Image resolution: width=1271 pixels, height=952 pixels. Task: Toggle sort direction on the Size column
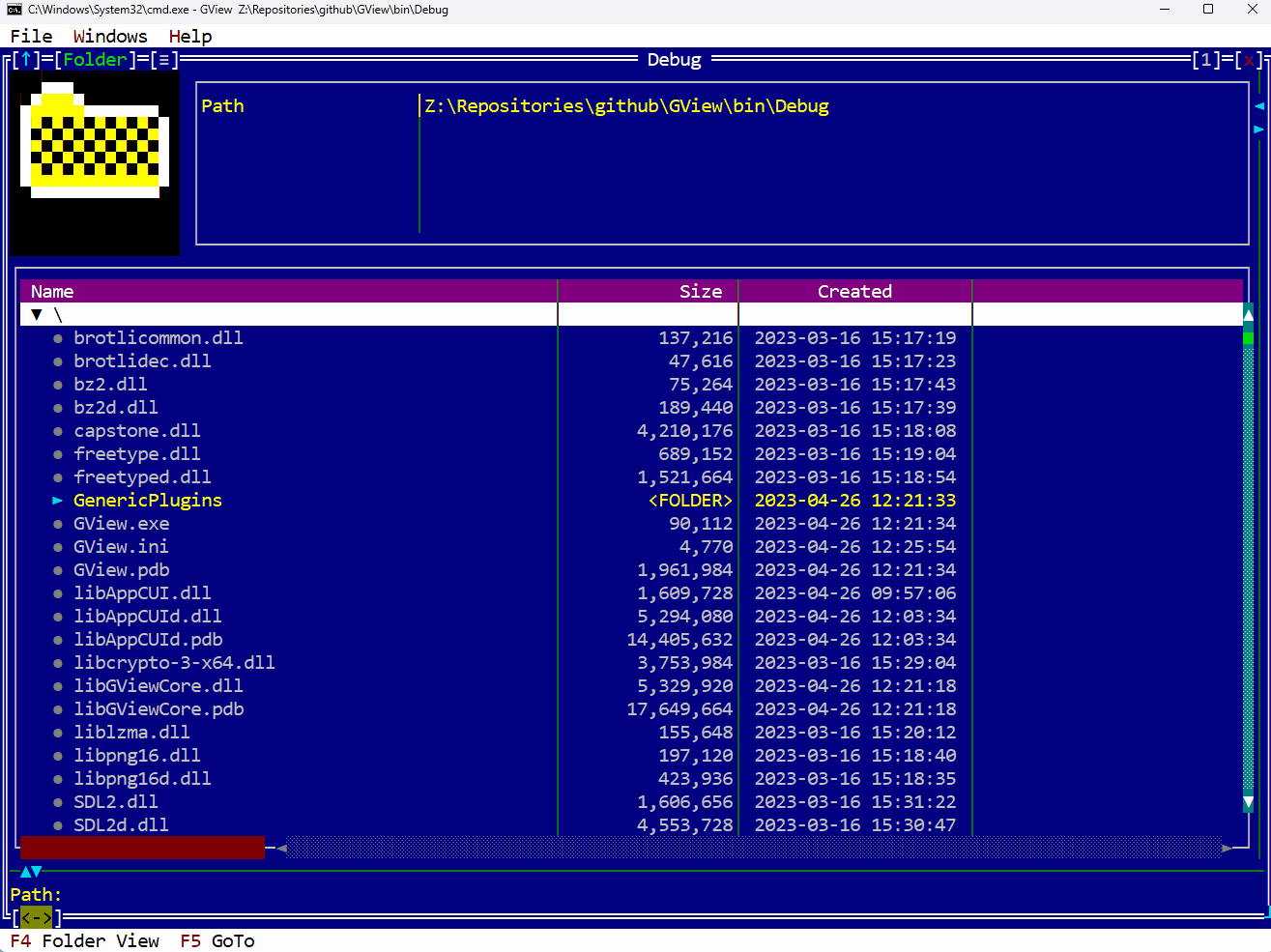[701, 291]
